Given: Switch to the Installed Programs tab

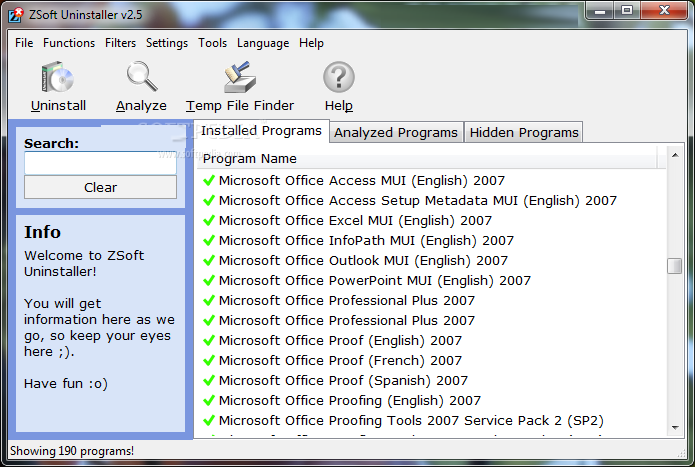Looking at the screenshot, I should (262, 131).
